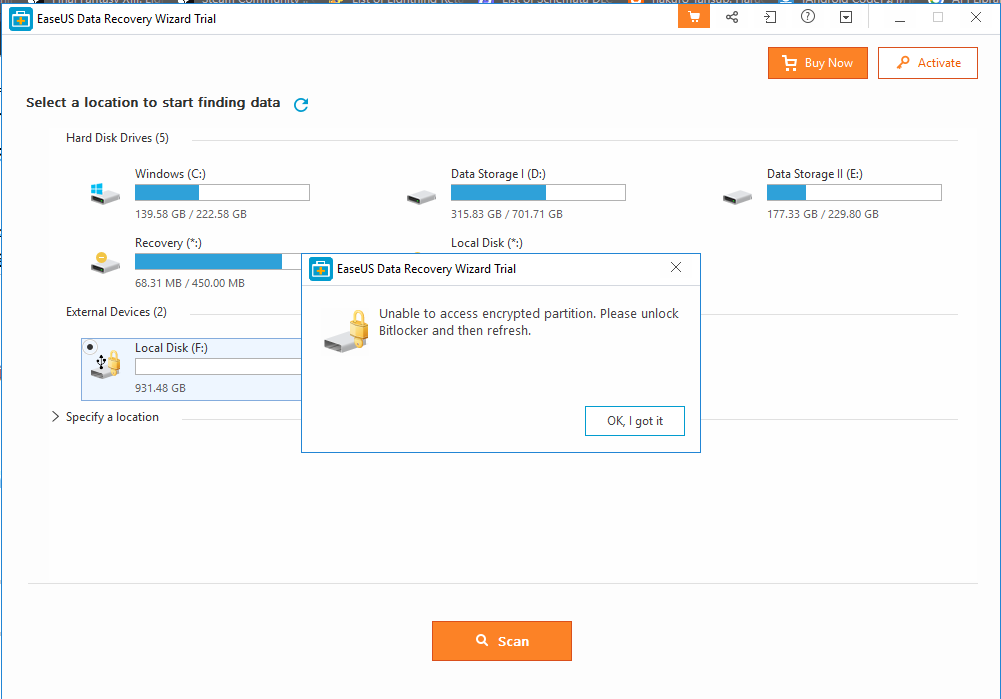Image resolution: width=1001 pixels, height=699 pixels.
Task: Select the Local Disk (F:) radio button
Action: [90, 347]
